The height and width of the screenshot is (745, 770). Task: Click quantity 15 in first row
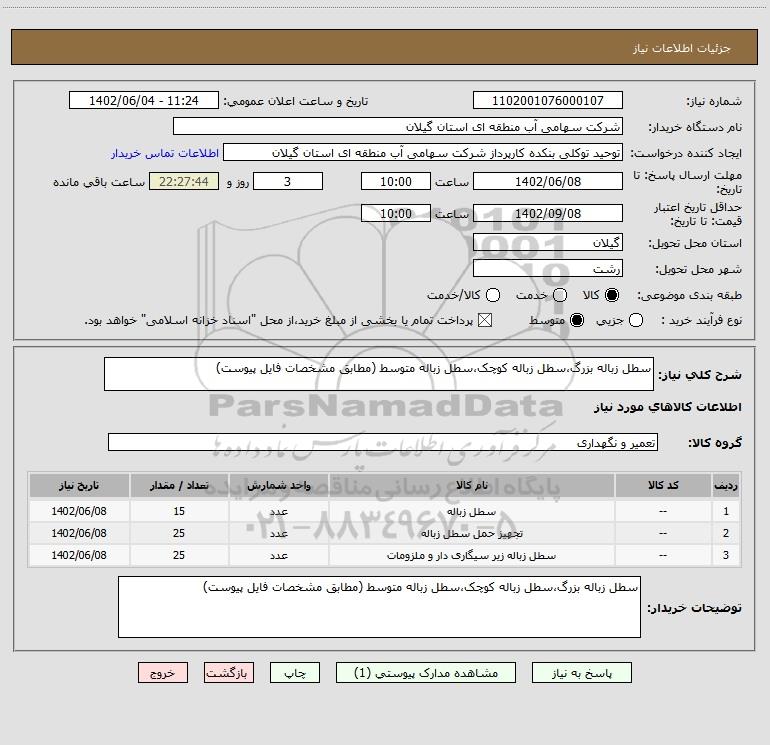pos(179,511)
